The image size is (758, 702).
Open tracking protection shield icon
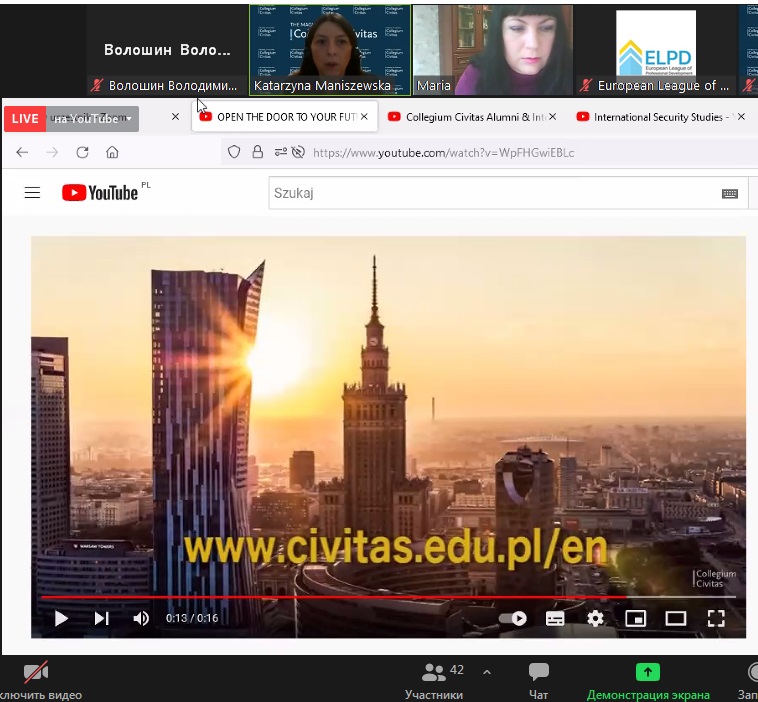(x=234, y=152)
